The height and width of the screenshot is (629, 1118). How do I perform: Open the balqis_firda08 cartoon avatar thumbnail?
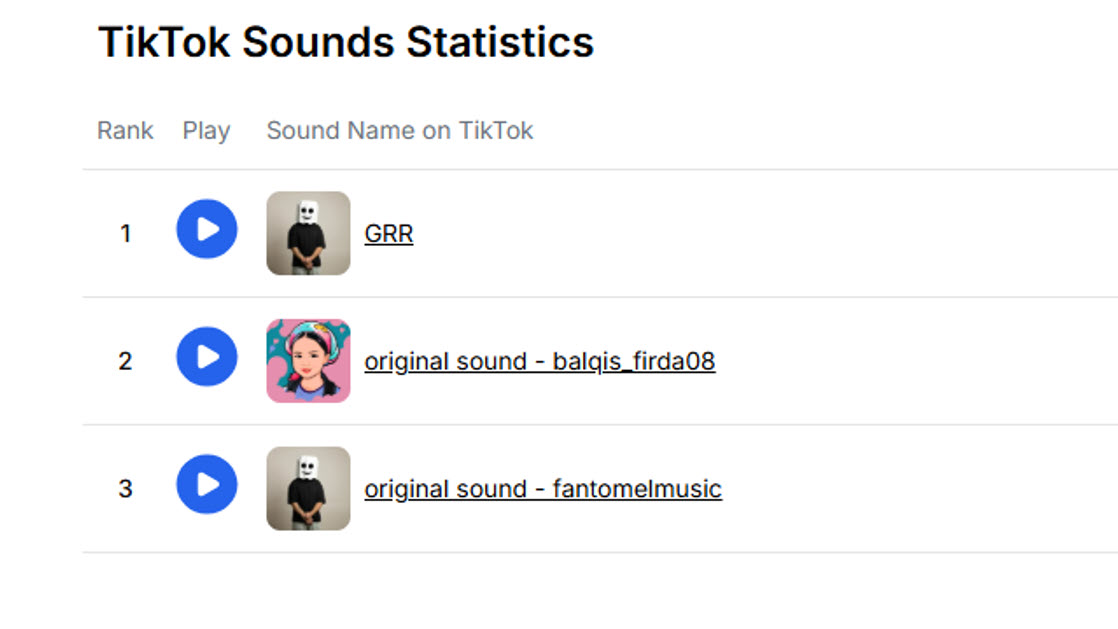point(308,361)
